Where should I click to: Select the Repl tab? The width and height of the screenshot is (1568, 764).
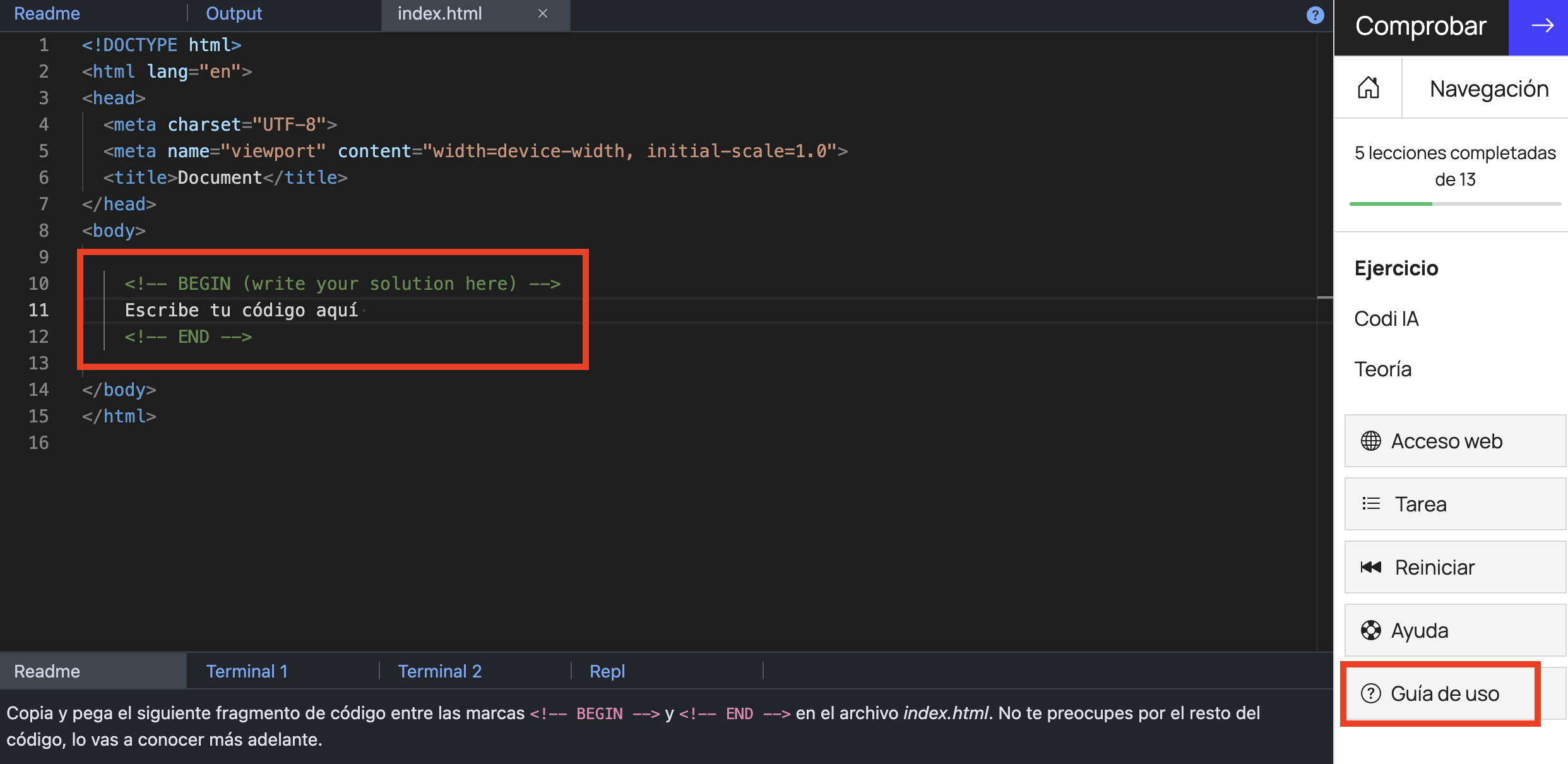click(607, 671)
